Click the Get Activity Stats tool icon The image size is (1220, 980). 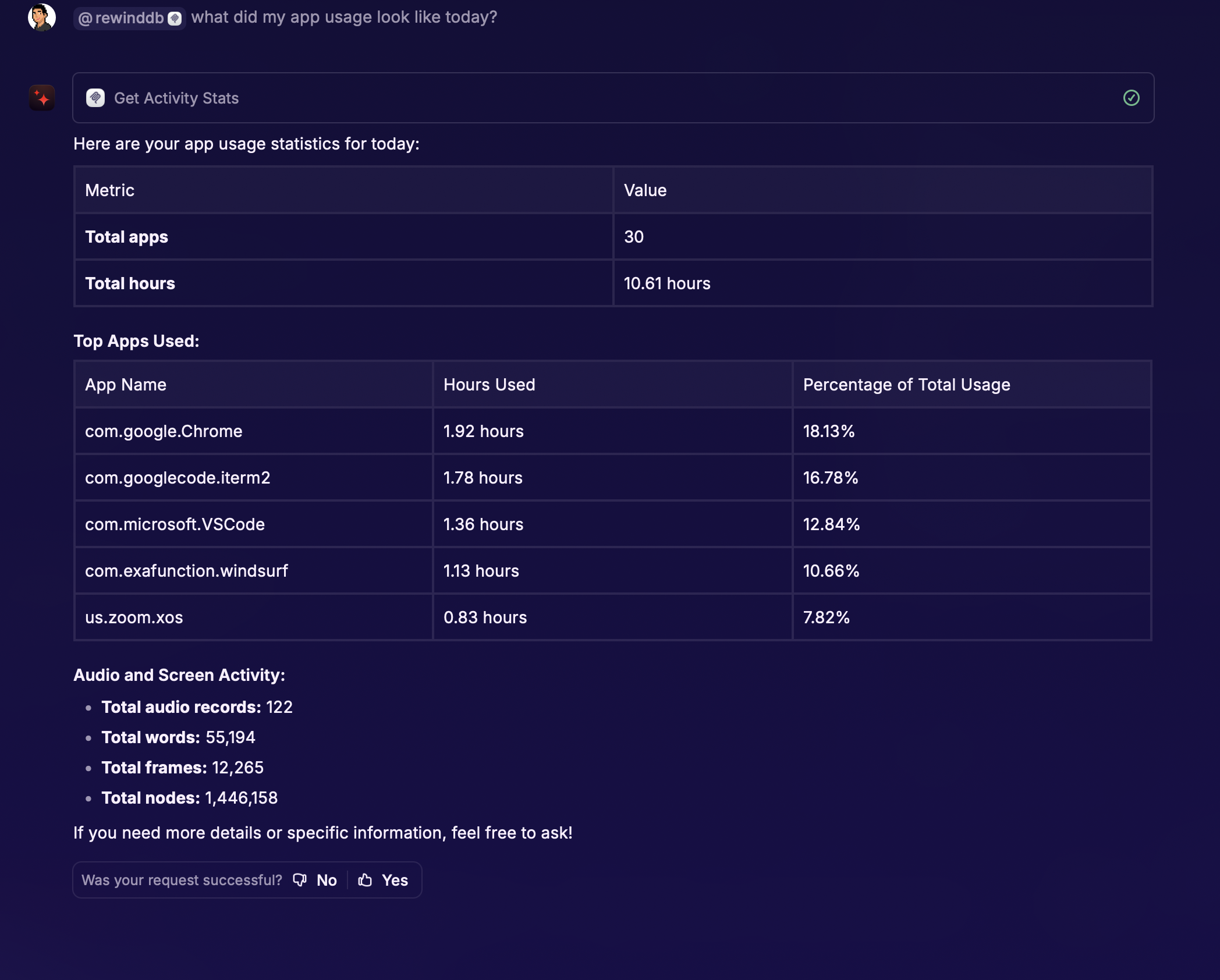95,98
